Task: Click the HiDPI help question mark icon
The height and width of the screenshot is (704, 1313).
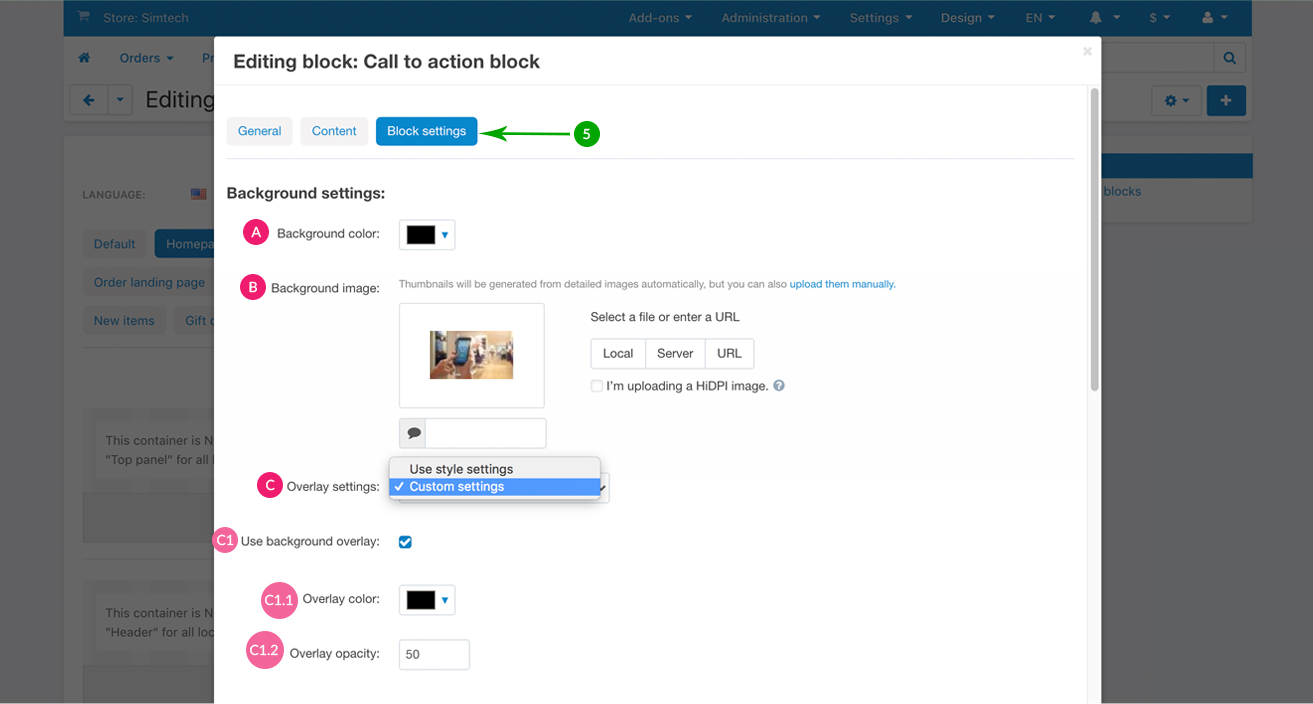Action: (779, 386)
